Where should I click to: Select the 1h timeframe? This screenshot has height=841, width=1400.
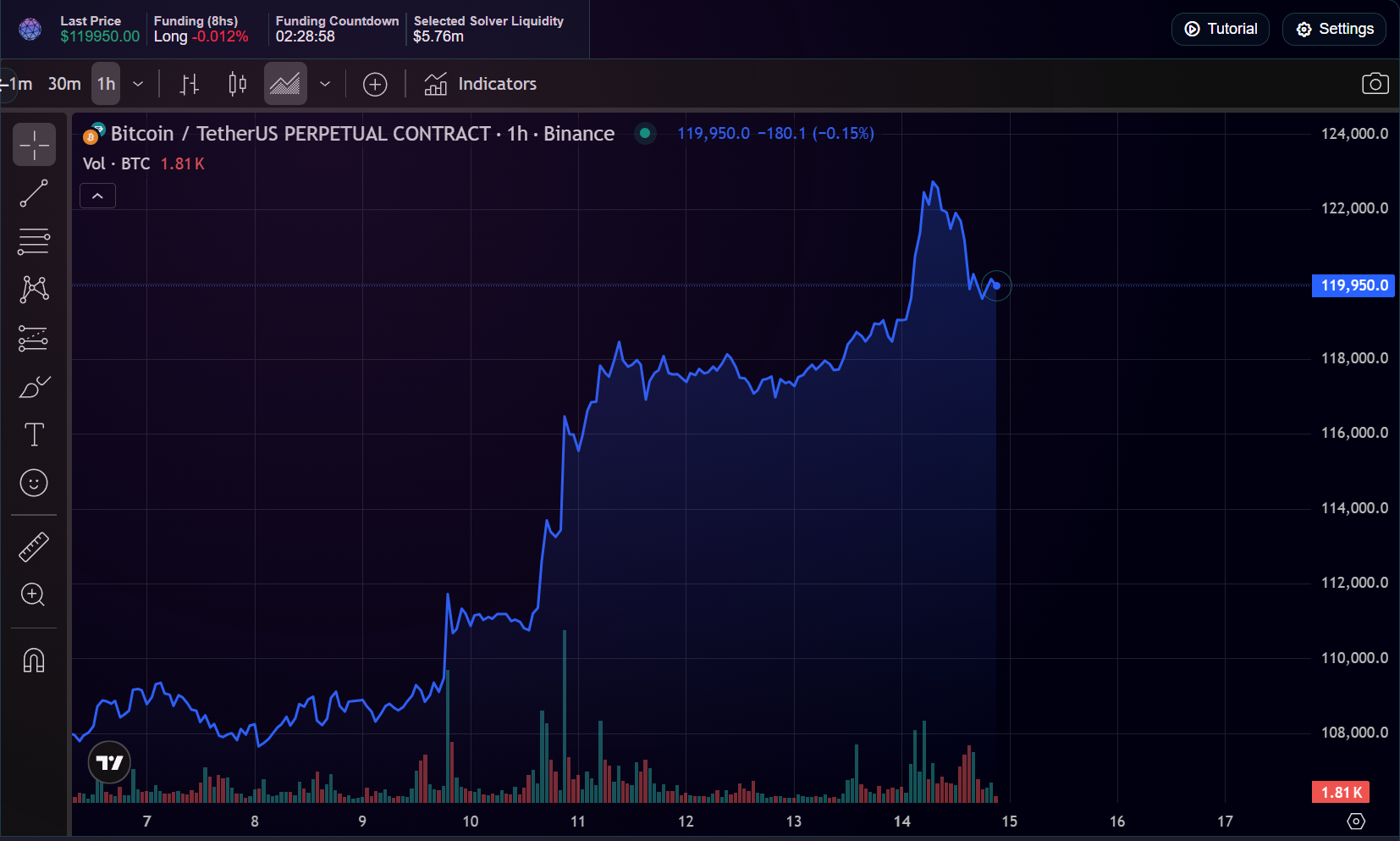click(x=106, y=84)
